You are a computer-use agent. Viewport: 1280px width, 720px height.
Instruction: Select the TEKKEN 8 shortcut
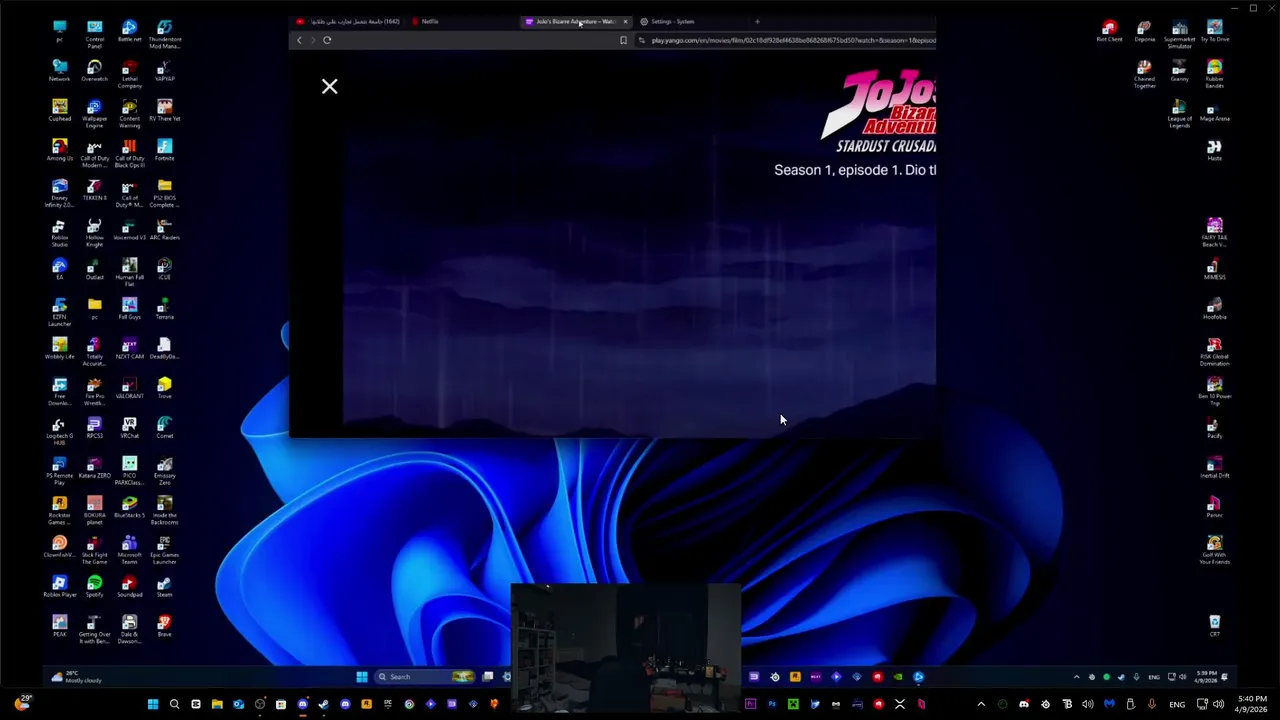click(x=94, y=190)
